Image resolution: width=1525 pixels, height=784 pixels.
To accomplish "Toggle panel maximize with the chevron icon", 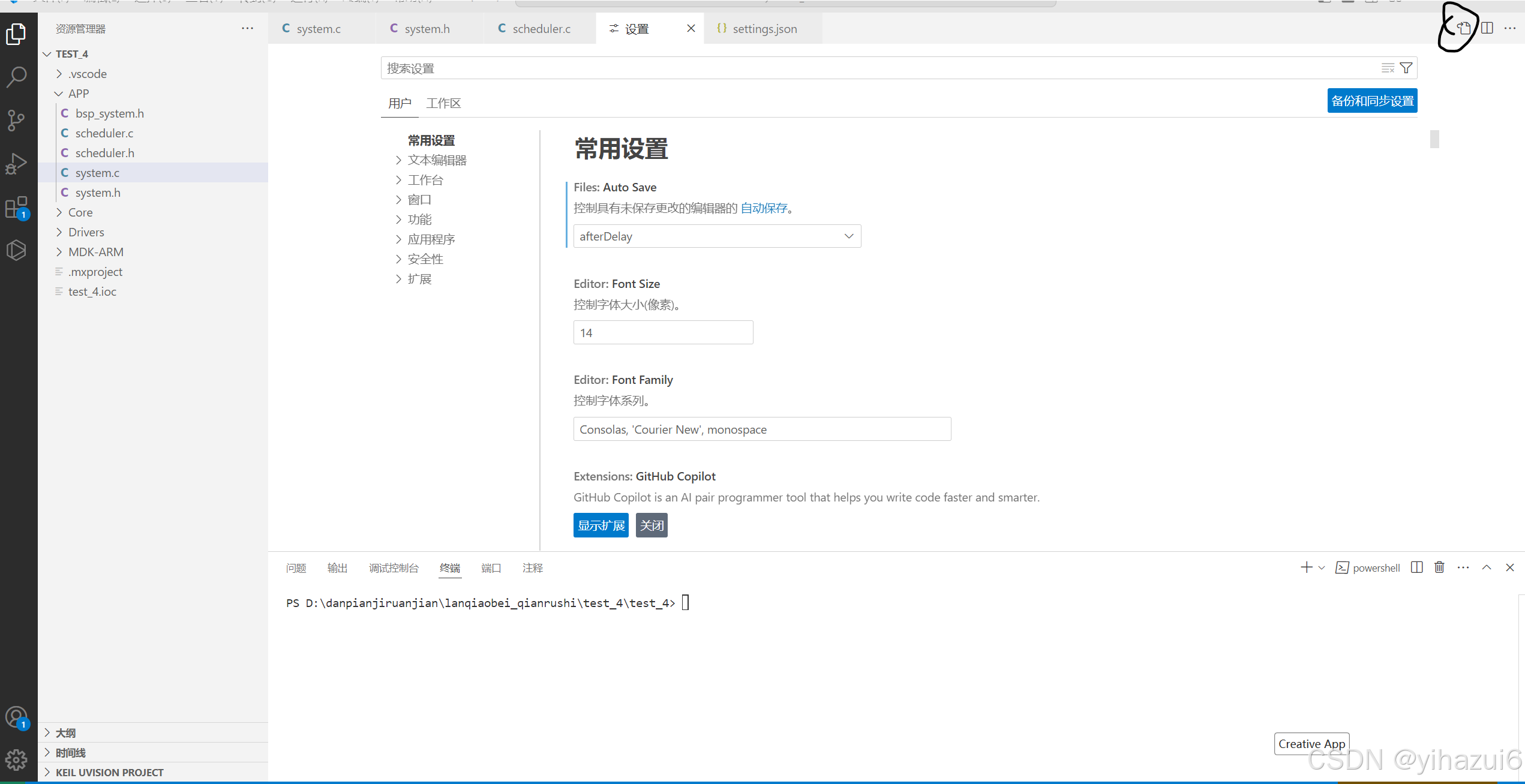I will pyautogui.click(x=1487, y=567).
